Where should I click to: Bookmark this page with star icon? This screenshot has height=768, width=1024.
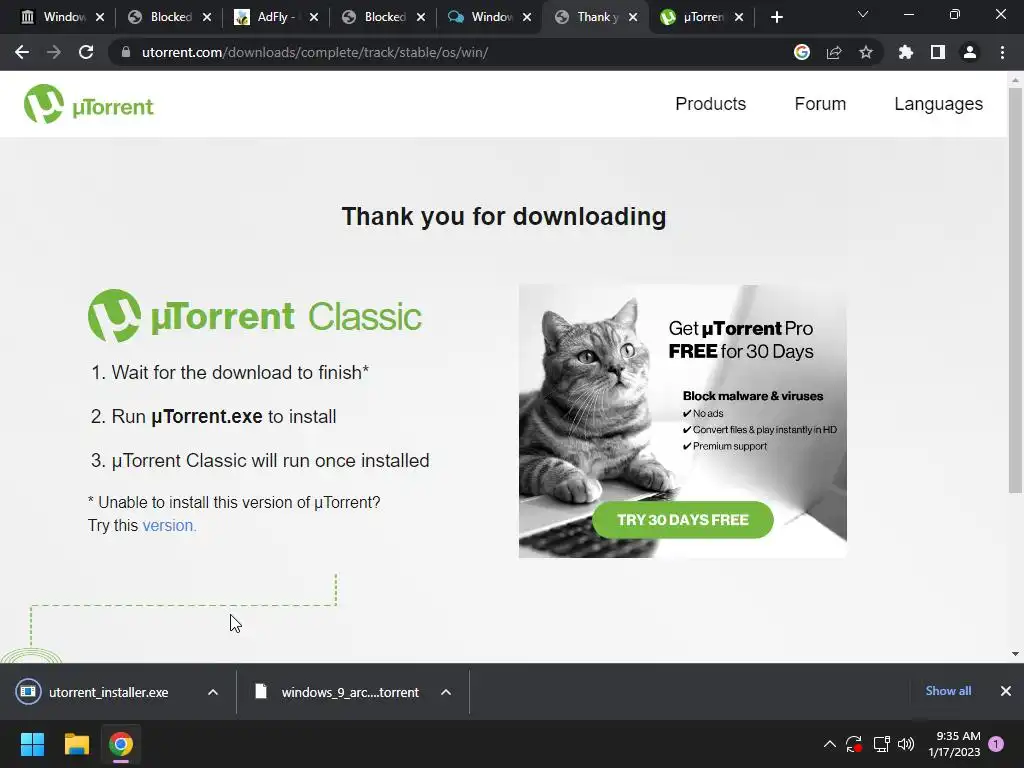click(866, 52)
